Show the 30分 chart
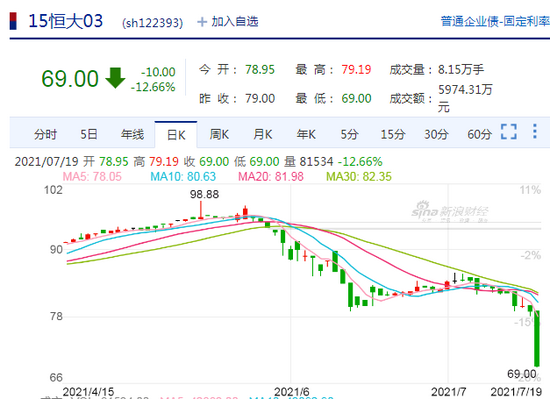The width and height of the screenshot is (550, 399). coord(436,134)
